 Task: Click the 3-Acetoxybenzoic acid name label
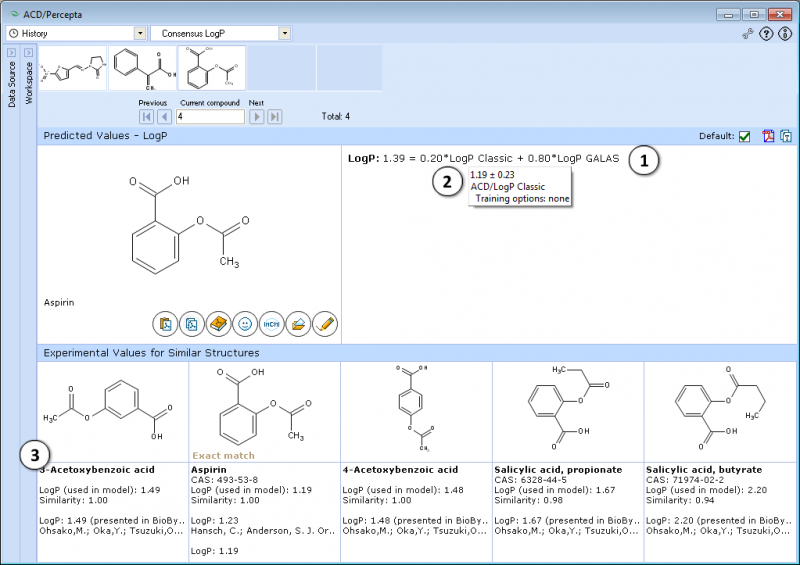click(x=97, y=470)
